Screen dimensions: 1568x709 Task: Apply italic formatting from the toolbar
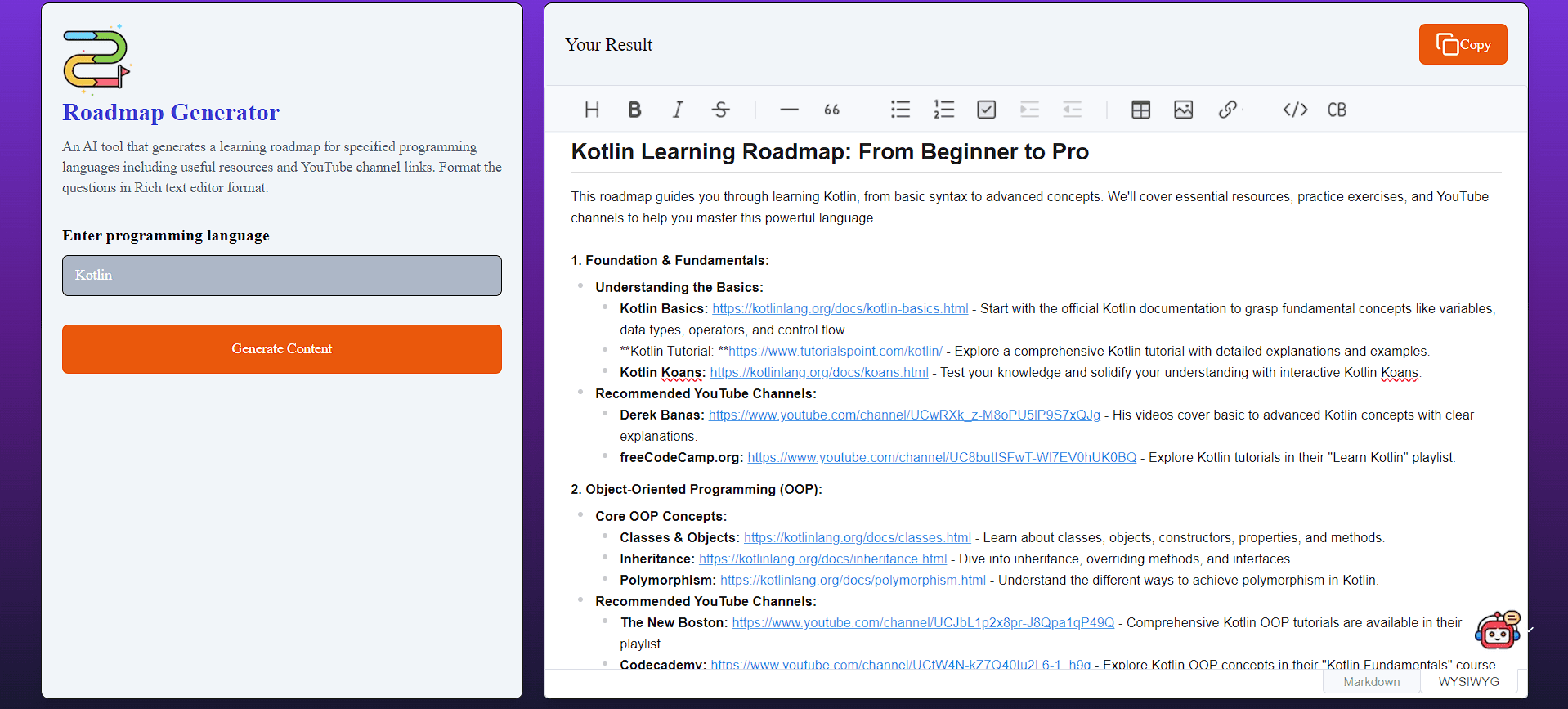[x=677, y=110]
